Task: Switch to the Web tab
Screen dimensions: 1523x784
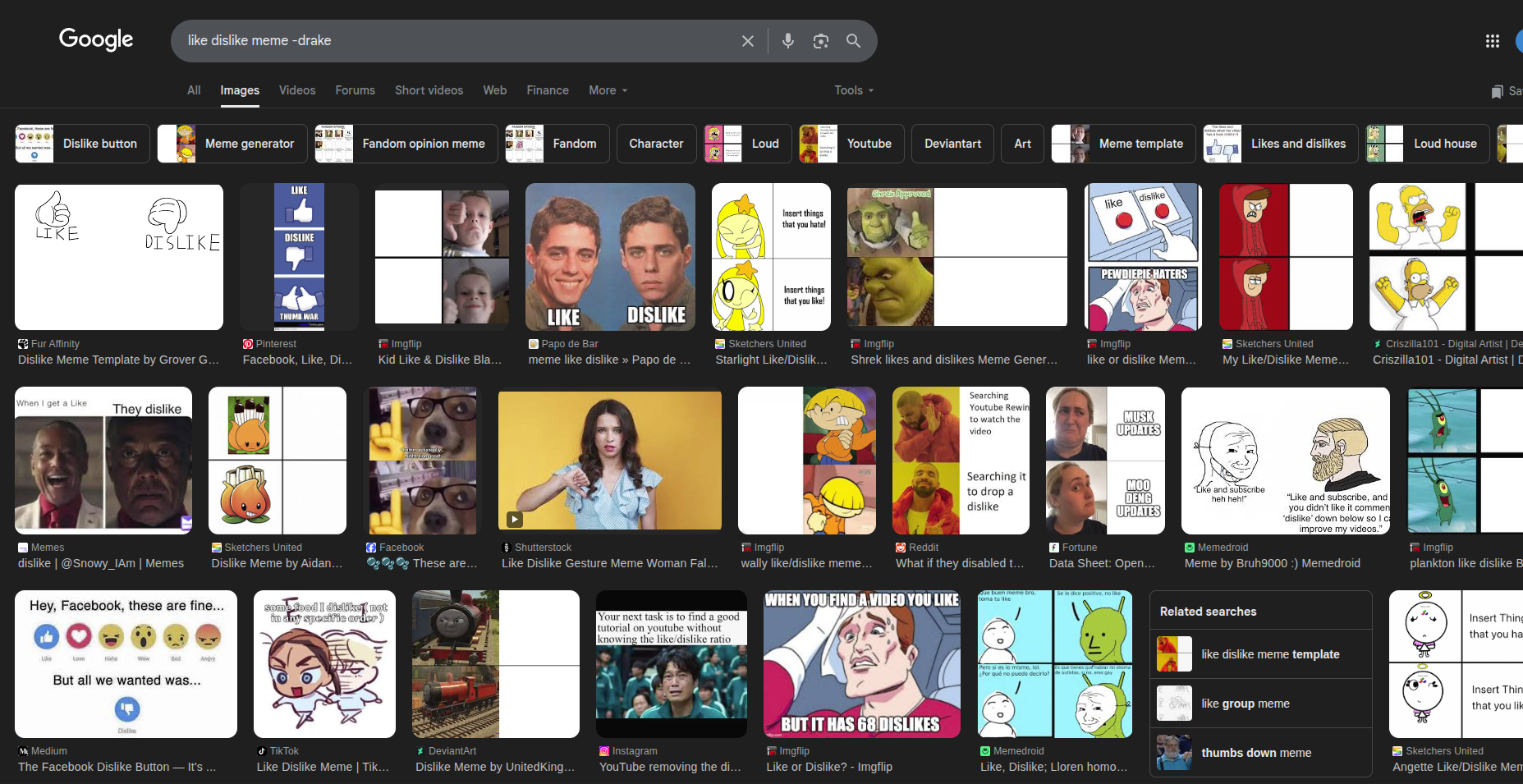Action: tap(494, 90)
